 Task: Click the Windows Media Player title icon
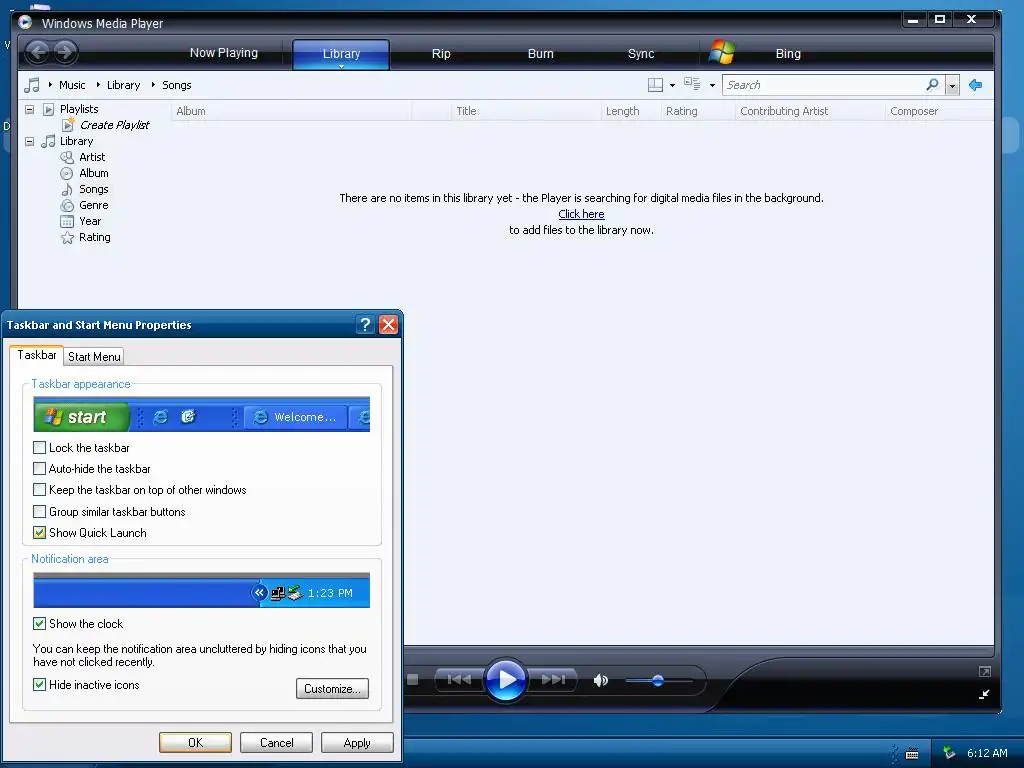[25, 22]
